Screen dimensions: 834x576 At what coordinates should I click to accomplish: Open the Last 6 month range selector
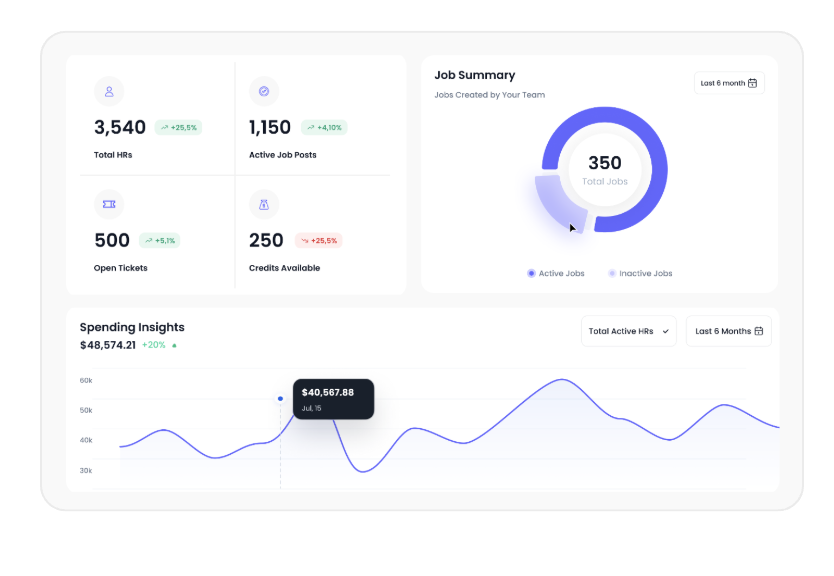point(729,83)
